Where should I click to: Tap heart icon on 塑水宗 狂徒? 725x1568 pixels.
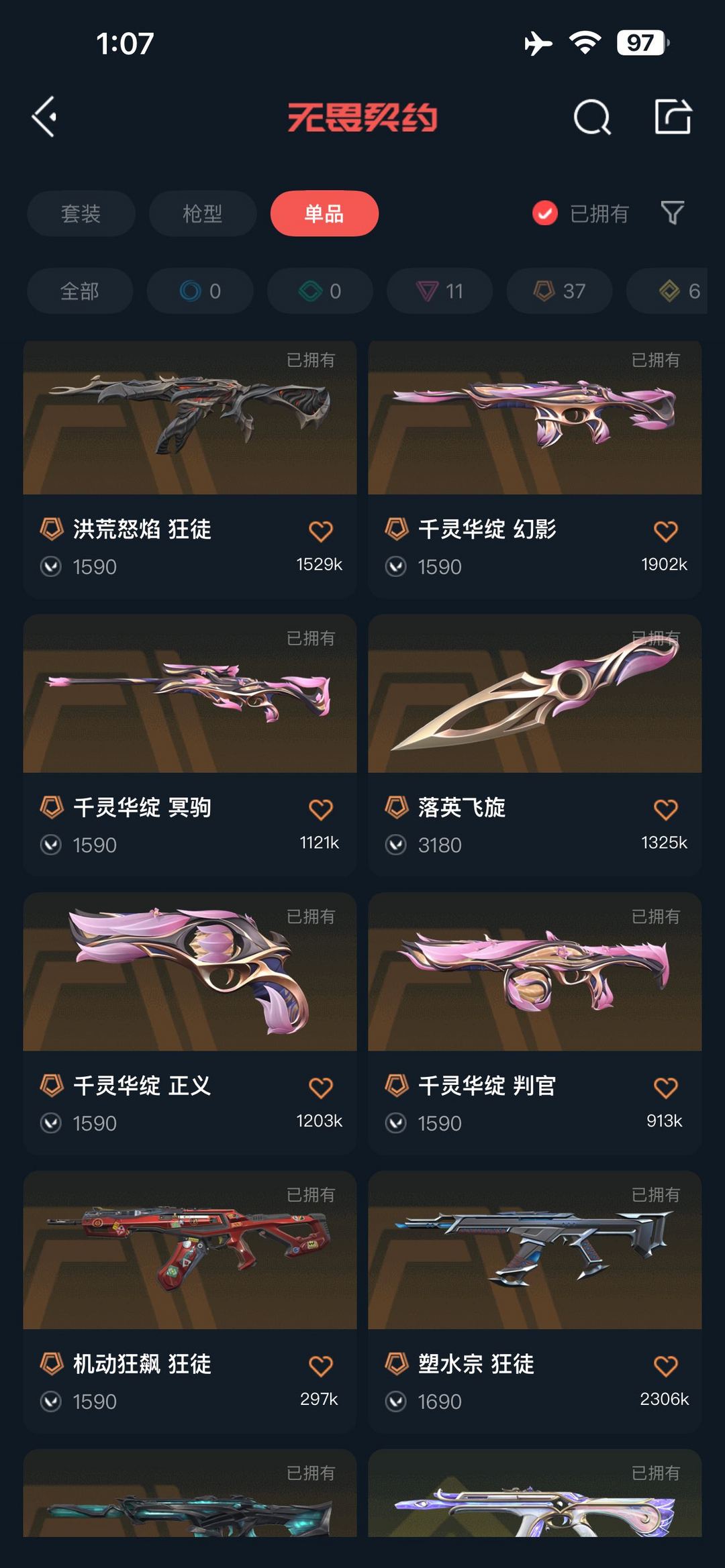(666, 1365)
